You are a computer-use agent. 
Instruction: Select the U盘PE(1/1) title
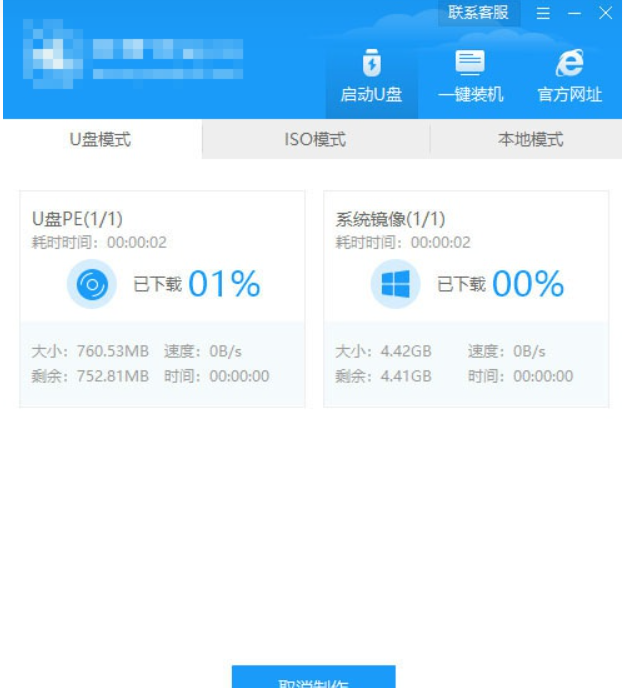pos(77,219)
